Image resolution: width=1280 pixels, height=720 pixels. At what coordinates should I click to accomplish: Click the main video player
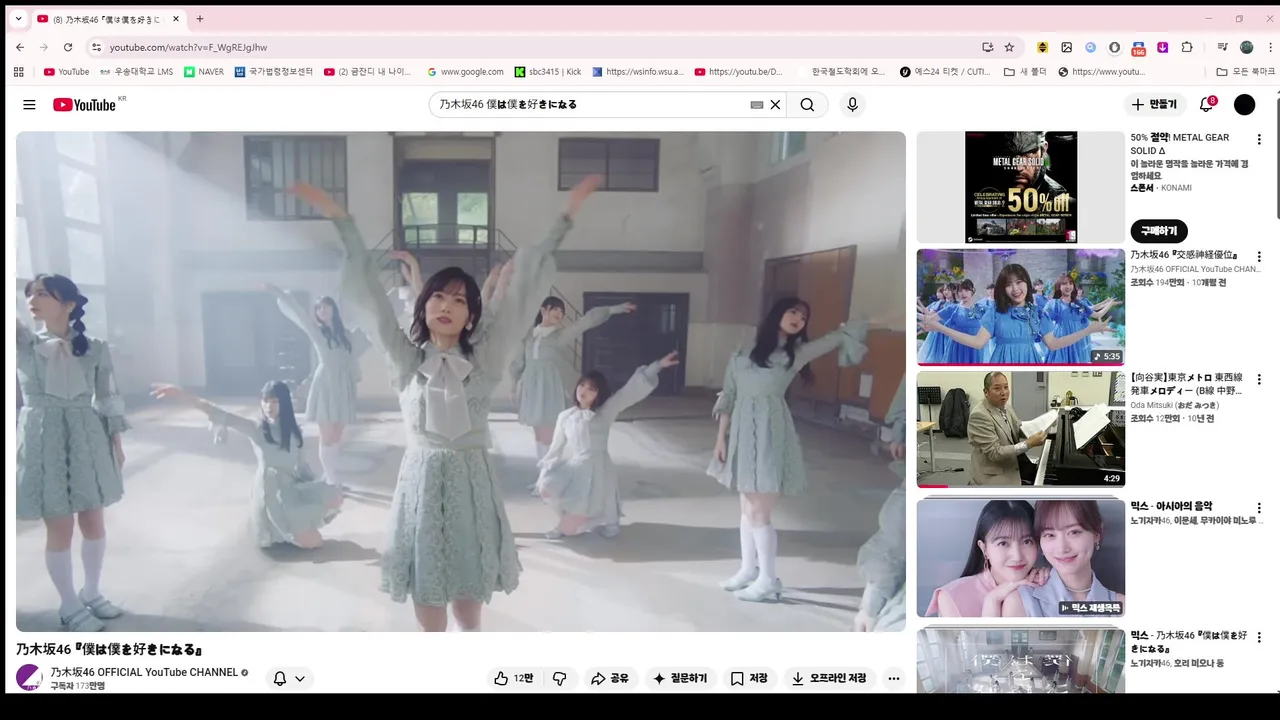tap(461, 381)
